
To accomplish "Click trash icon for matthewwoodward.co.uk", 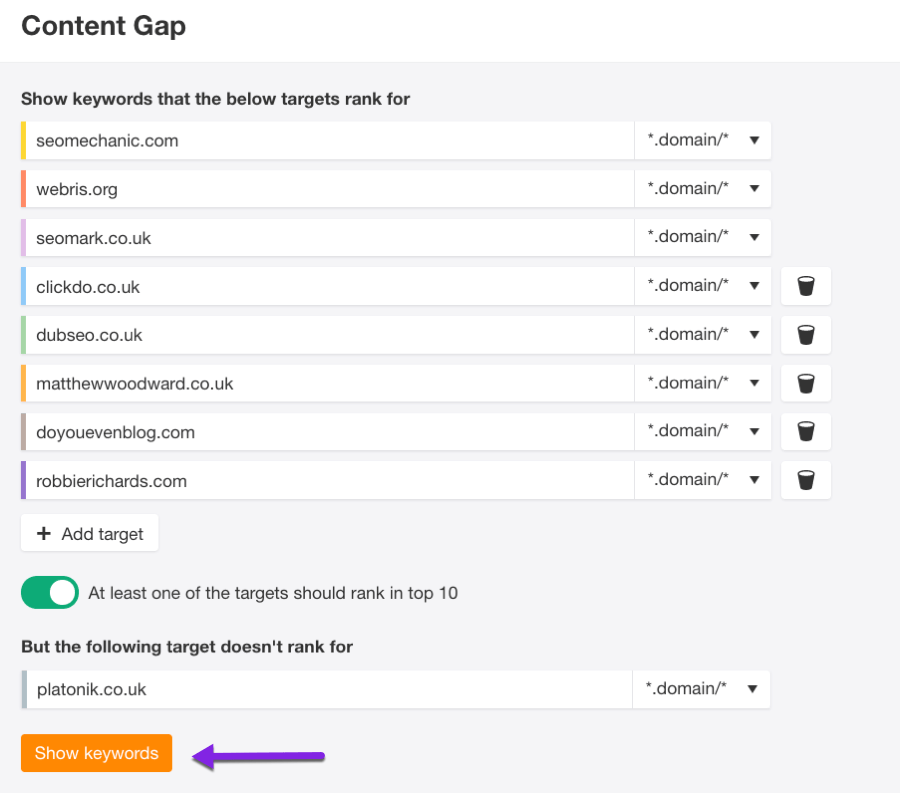I will (x=805, y=383).
